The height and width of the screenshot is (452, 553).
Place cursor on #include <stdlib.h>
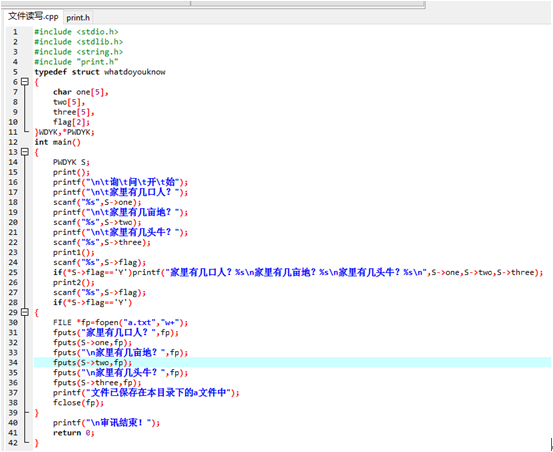(79, 42)
